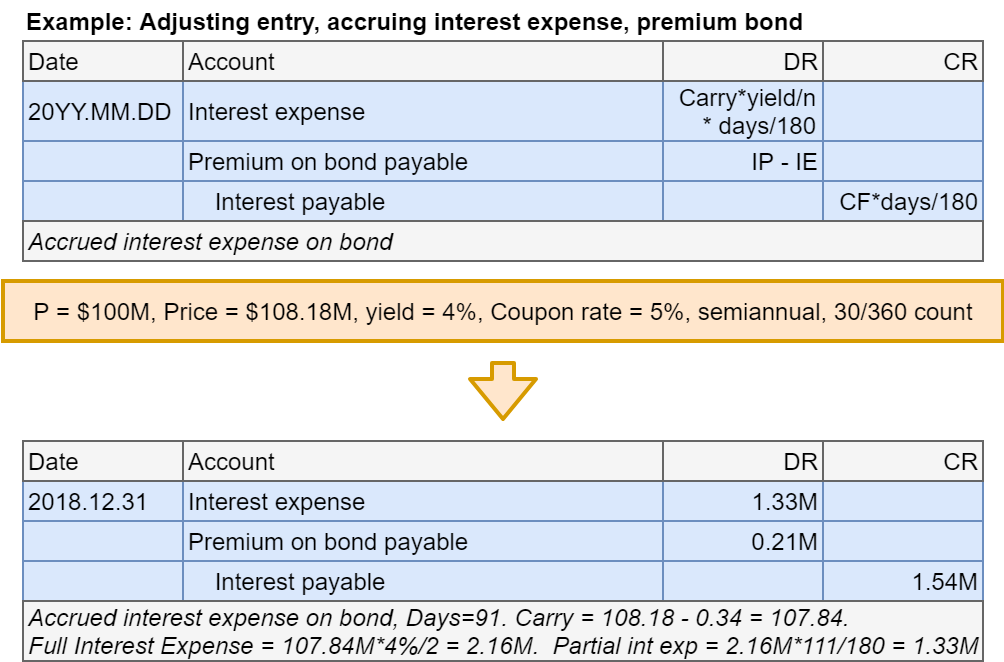This screenshot has width=1004, height=662.
Task: Click the Account header in the formula table
Action: (x=232, y=62)
